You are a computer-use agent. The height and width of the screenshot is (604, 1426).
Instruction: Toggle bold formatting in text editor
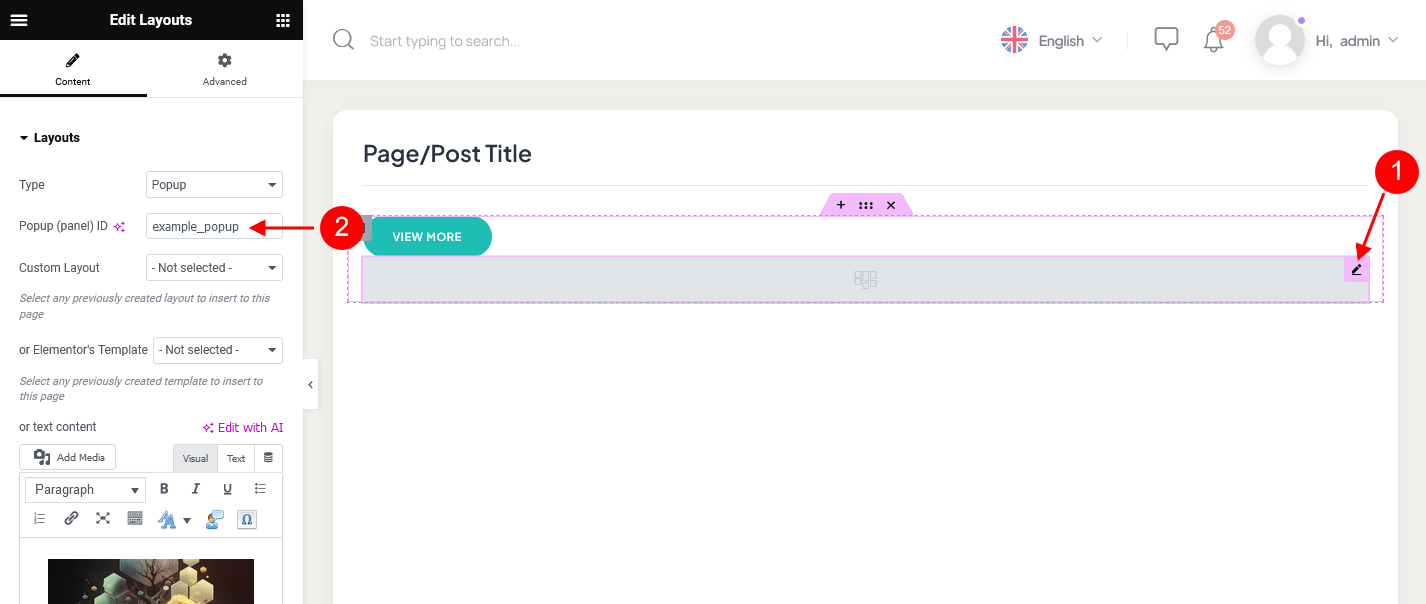pos(164,489)
